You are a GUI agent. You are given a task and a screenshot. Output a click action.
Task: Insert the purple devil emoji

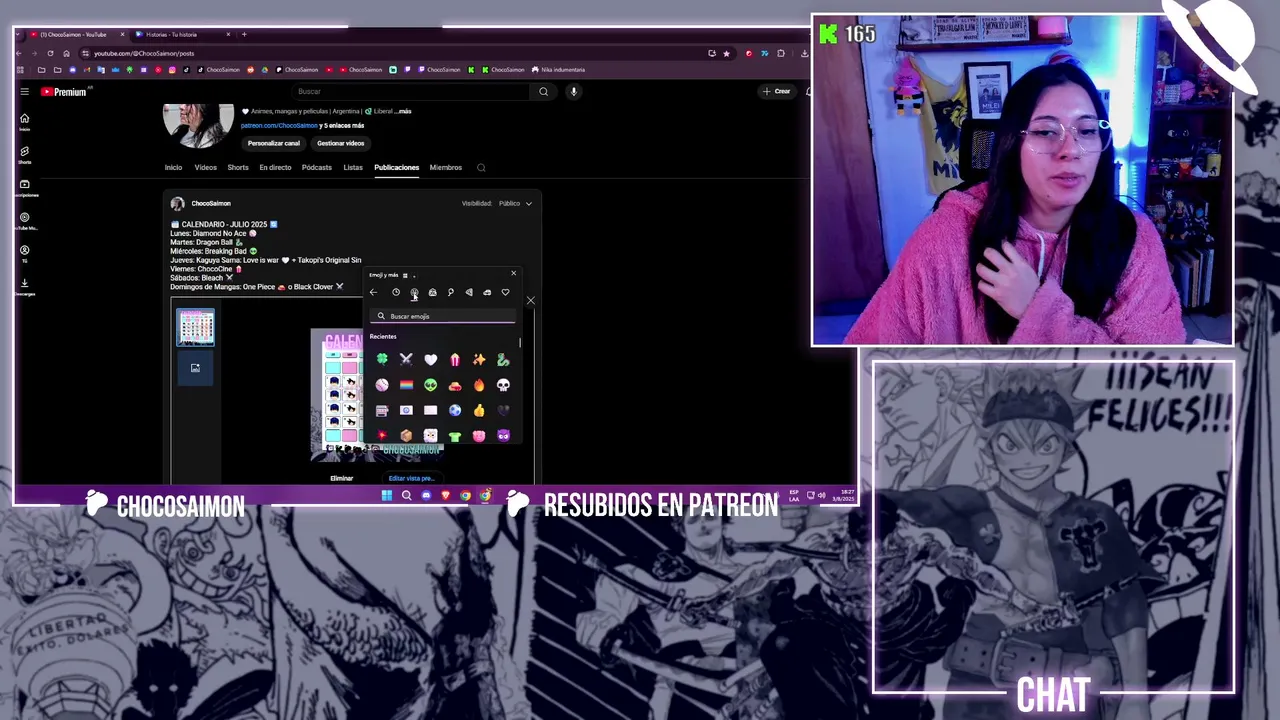503,435
